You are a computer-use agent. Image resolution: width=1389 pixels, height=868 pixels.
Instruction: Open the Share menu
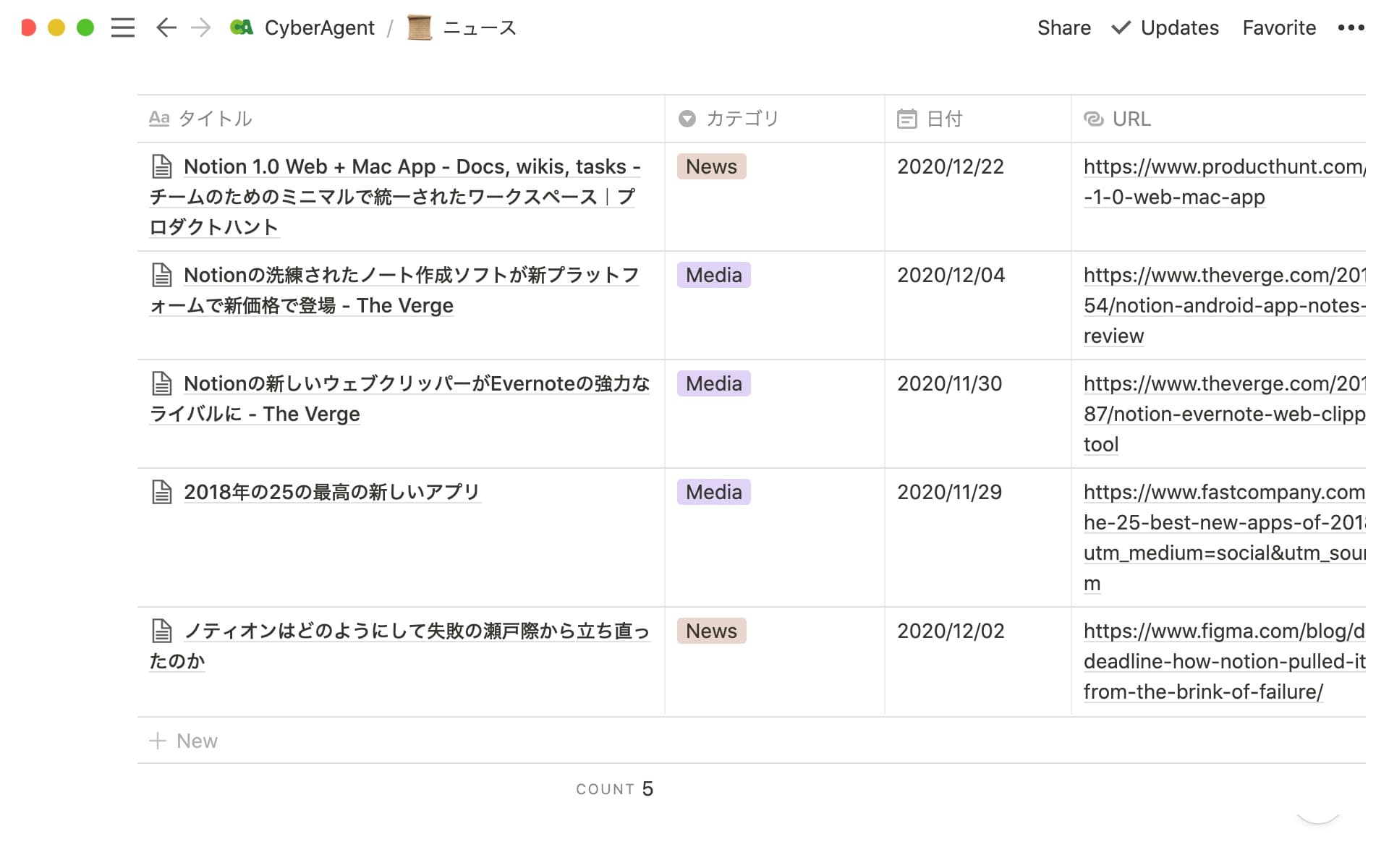(x=1063, y=27)
